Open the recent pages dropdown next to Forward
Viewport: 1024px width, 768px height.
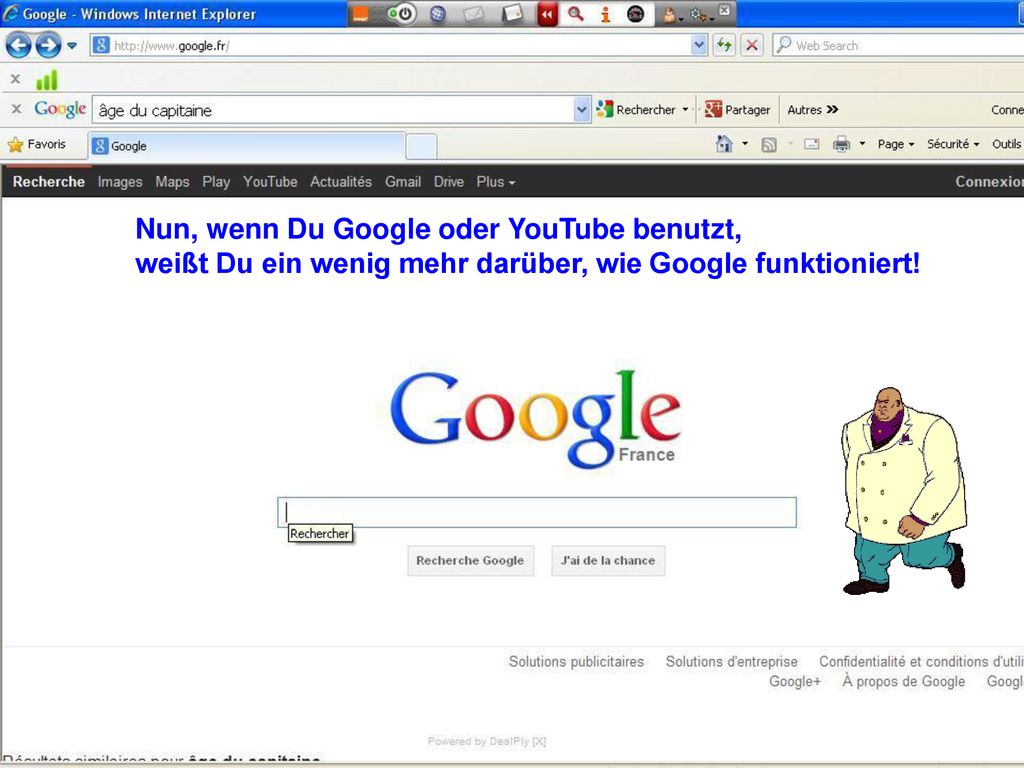click(x=72, y=46)
